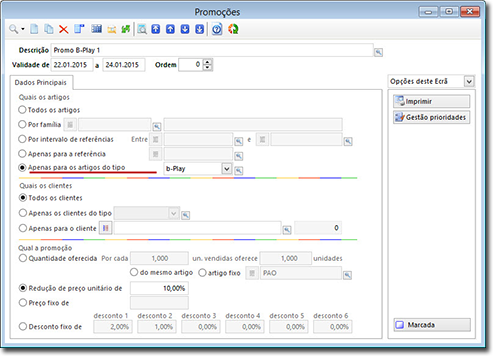The width and height of the screenshot is (496, 360).
Task: Click the Apenas para o cliente name field
Action: click(197, 228)
